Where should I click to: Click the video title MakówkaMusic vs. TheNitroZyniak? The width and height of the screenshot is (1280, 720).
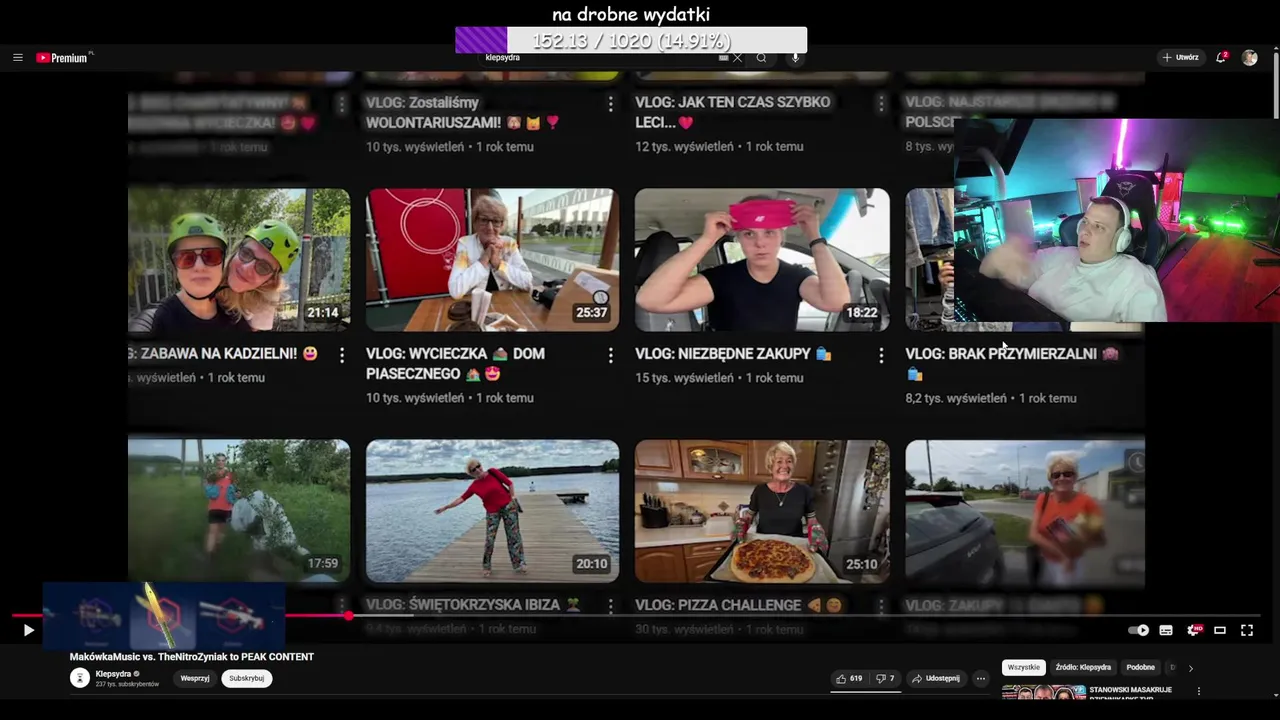click(x=192, y=657)
